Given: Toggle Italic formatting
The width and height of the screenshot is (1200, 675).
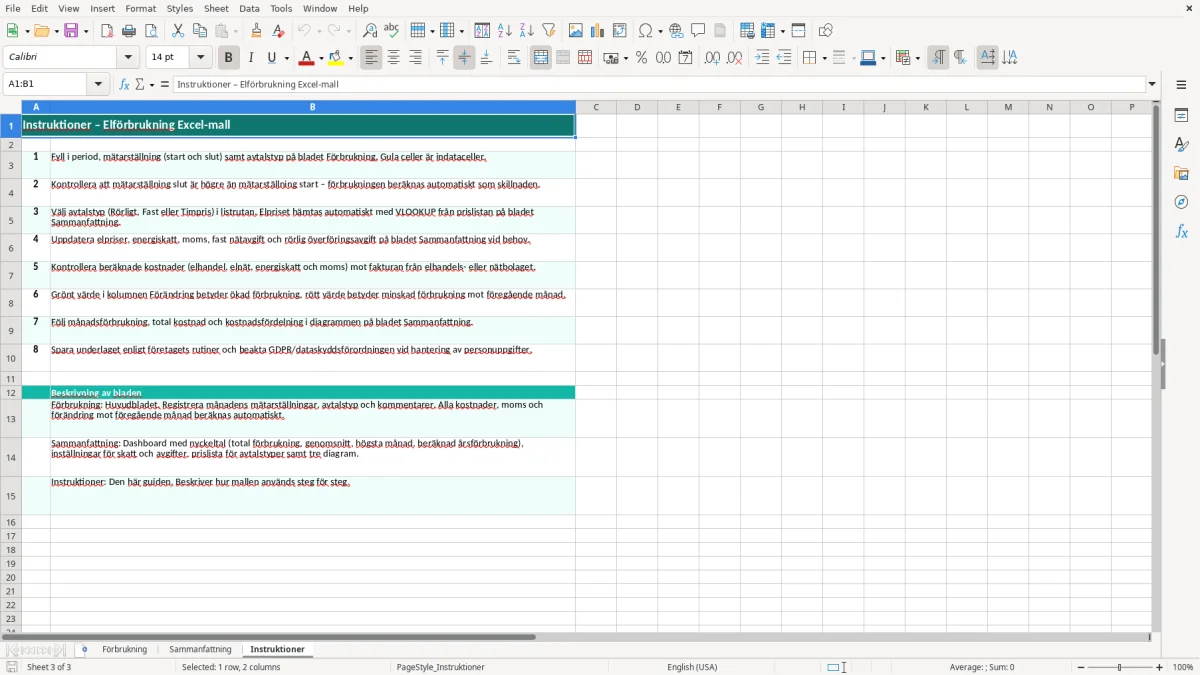Looking at the screenshot, I should pyautogui.click(x=251, y=58).
